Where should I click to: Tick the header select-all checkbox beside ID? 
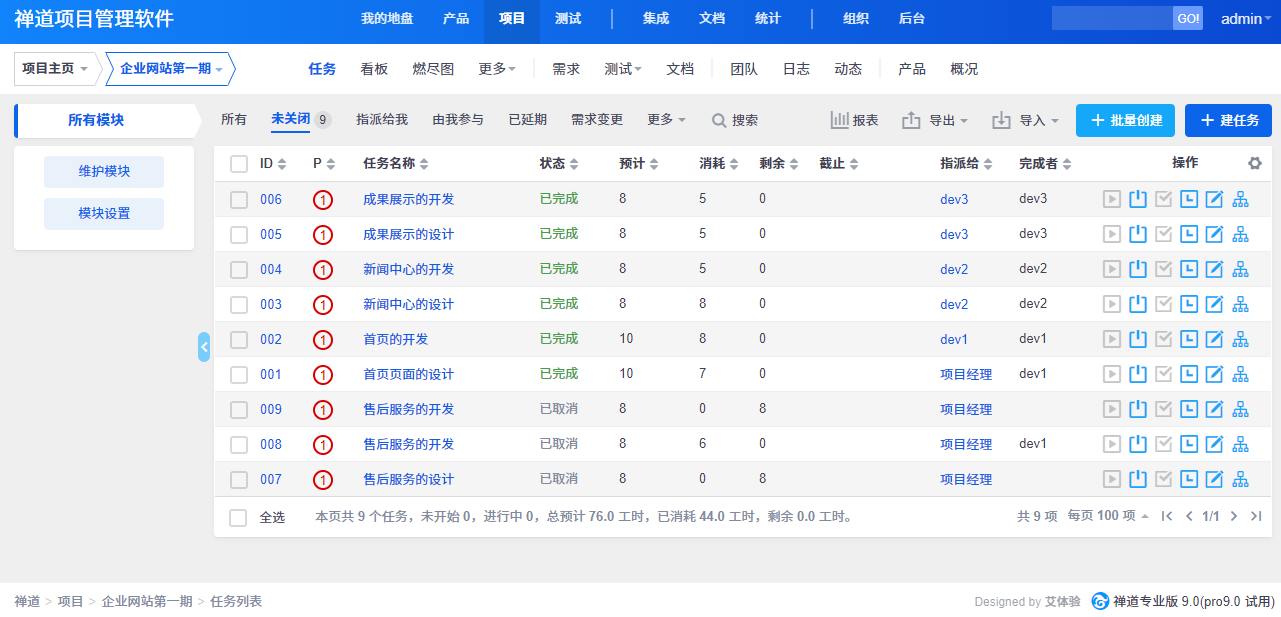(x=239, y=164)
